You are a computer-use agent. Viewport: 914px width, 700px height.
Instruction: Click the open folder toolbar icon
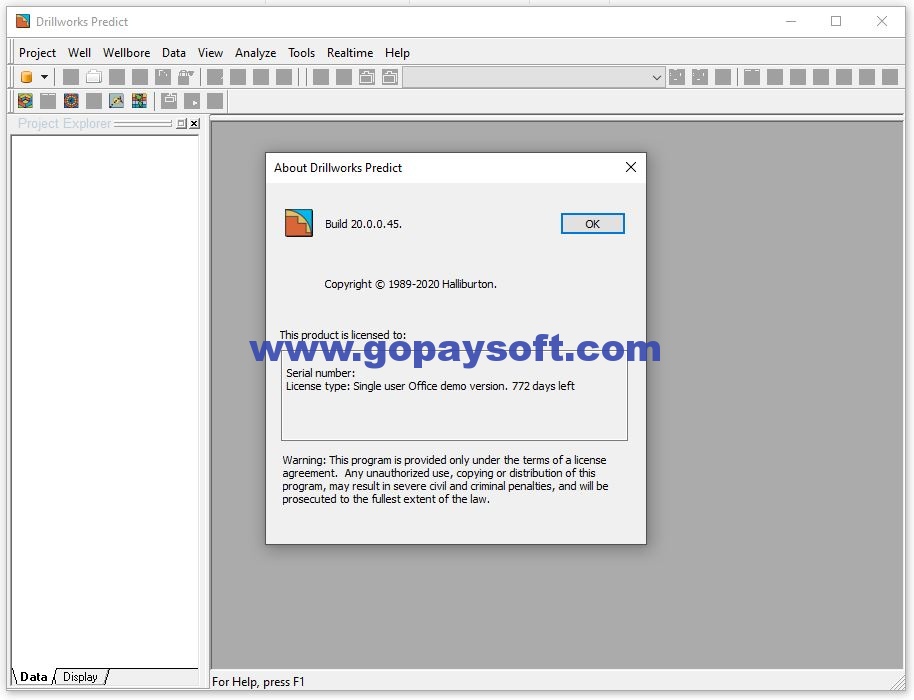(x=94, y=77)
